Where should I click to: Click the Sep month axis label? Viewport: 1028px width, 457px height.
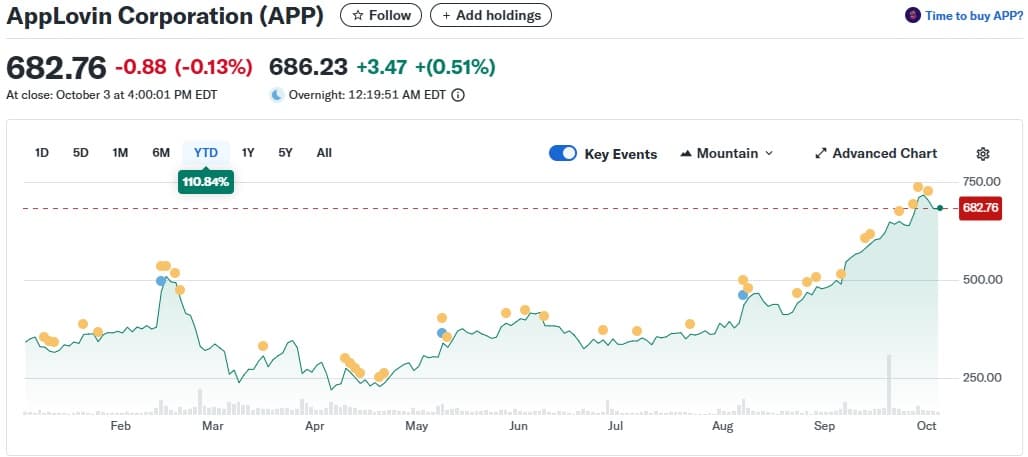point(823,427)
